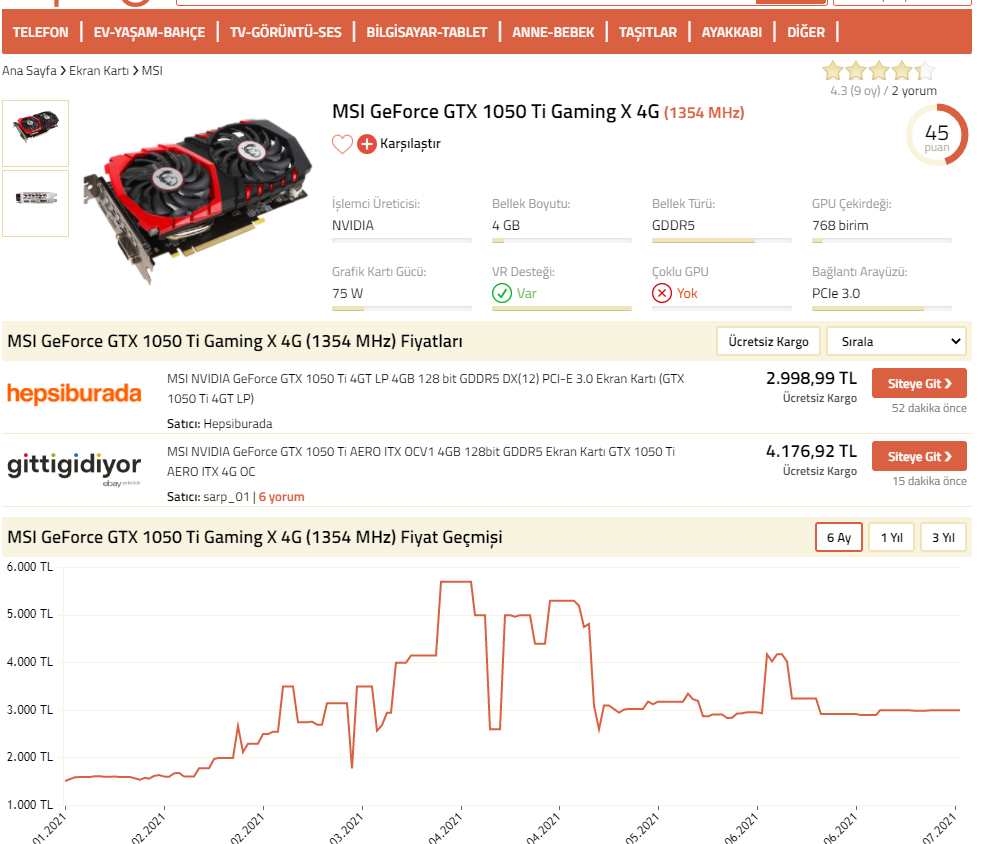Open the EV-YAŞAM-BAHÇE menu
Image resolution: width=985 pixels, height=844 pixels.
[x=150, y=32]
